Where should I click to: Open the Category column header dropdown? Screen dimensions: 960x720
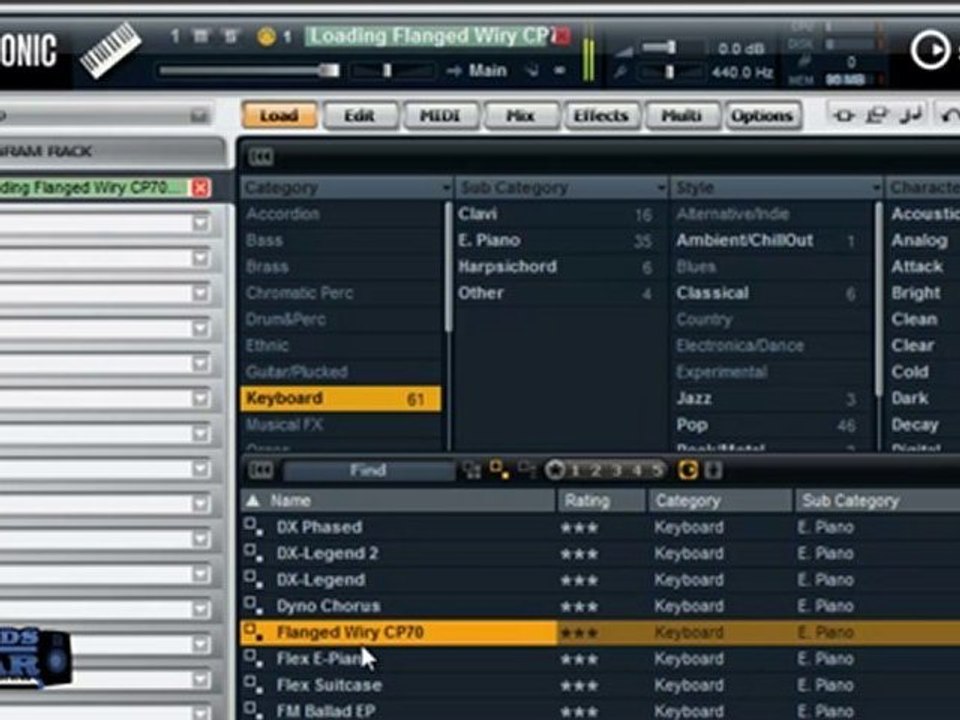coord(446,188)
